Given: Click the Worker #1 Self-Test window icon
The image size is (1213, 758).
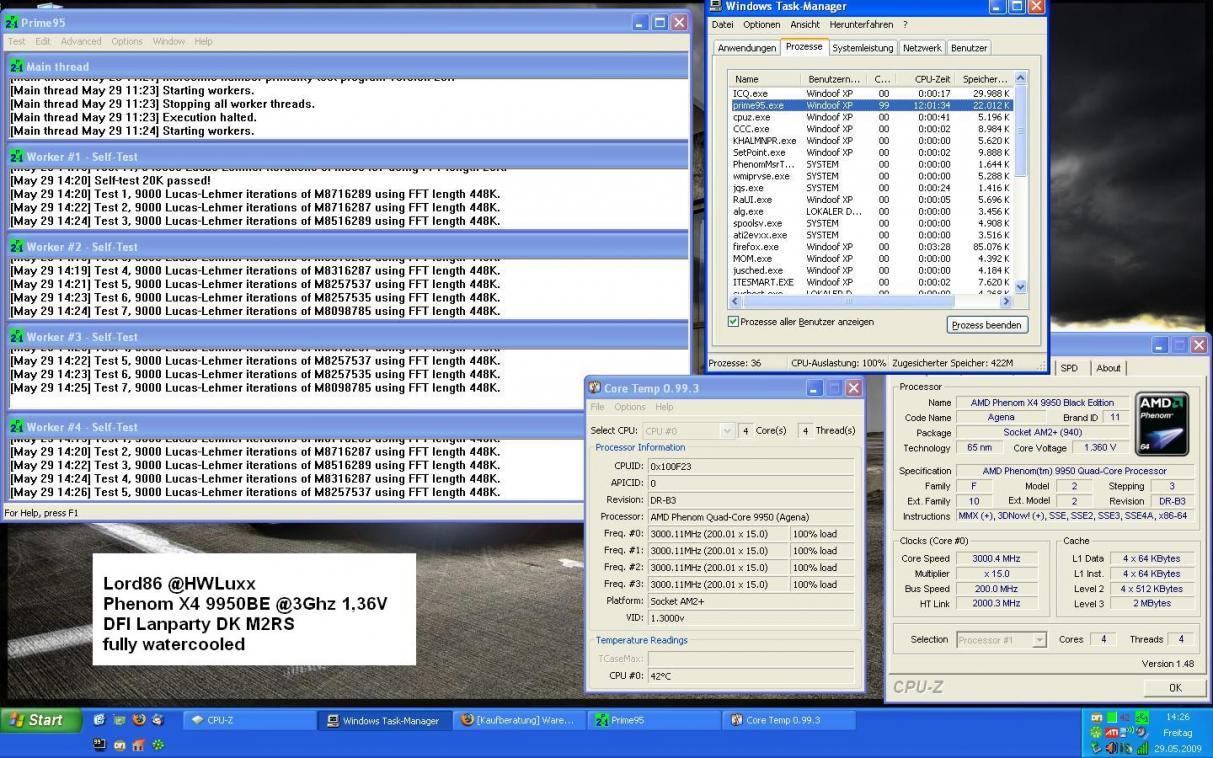Looking at the screenshot, I should click(17, 156).
